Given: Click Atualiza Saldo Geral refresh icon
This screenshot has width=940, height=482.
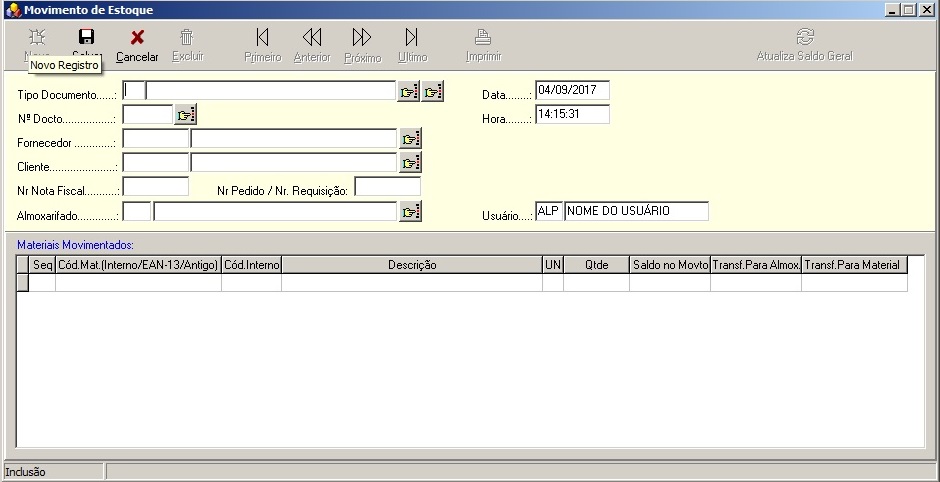Looking at the screenshot, I should coord(804,38).
